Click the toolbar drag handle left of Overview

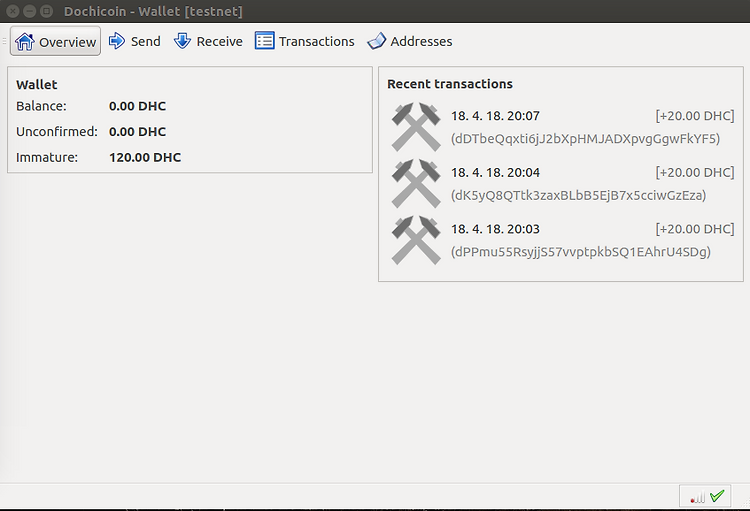pos(4,41)
